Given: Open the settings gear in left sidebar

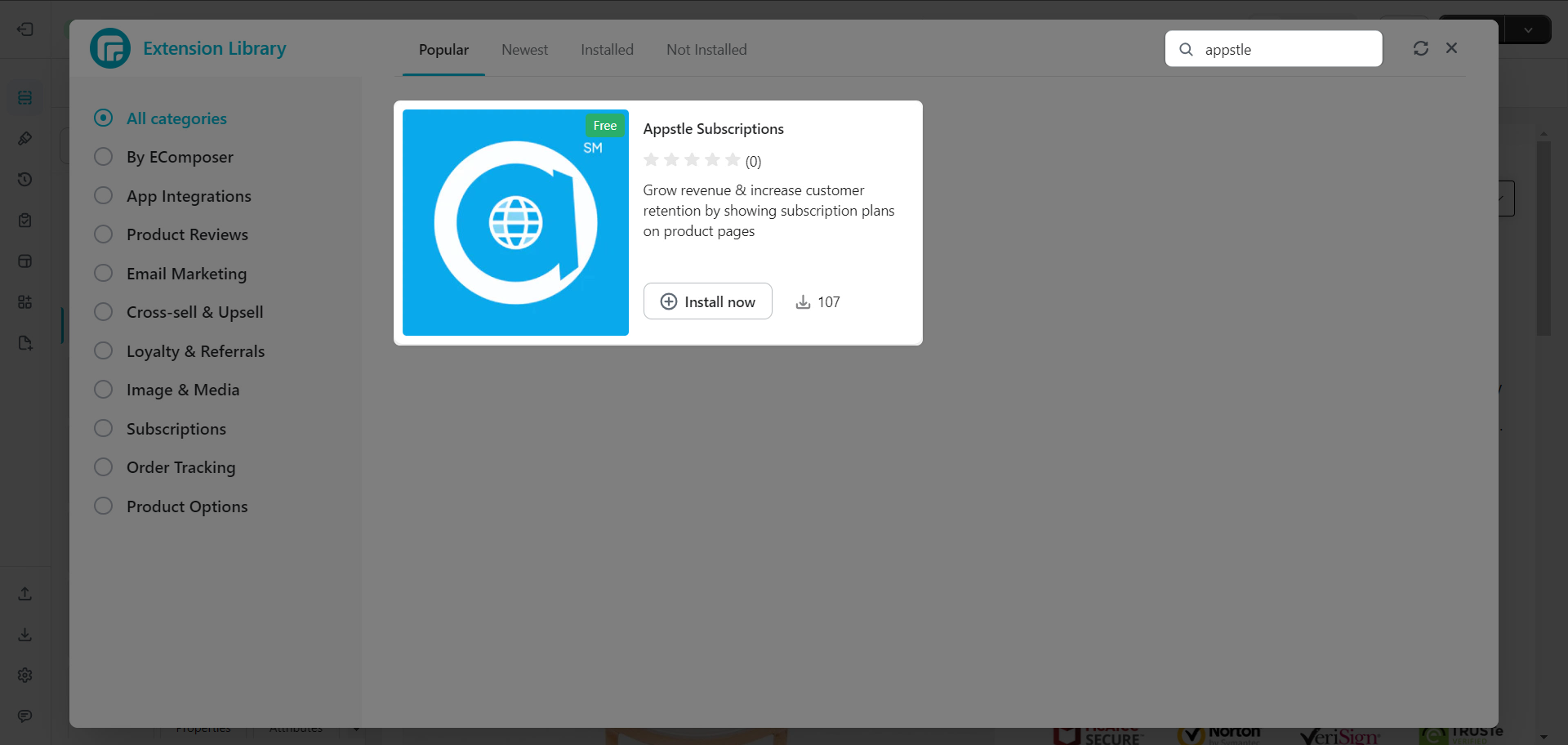Looking at the screenshot, I should tap(25, 676).
